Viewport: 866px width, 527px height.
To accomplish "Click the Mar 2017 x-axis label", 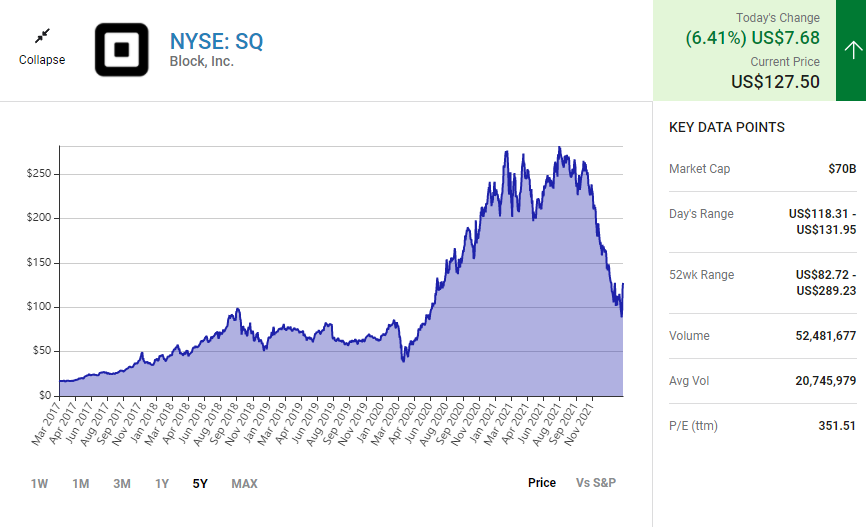I will [45, 424].
